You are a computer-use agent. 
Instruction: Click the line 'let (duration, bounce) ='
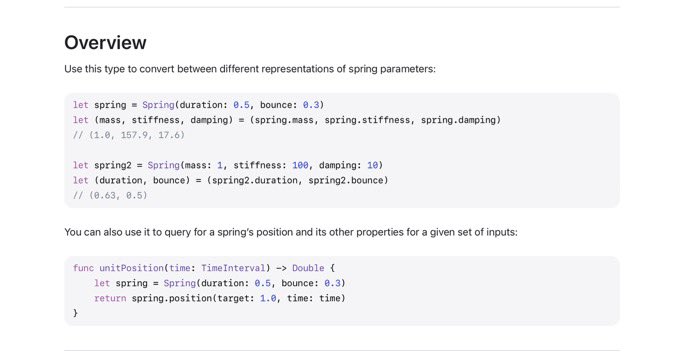pos(231,180)
